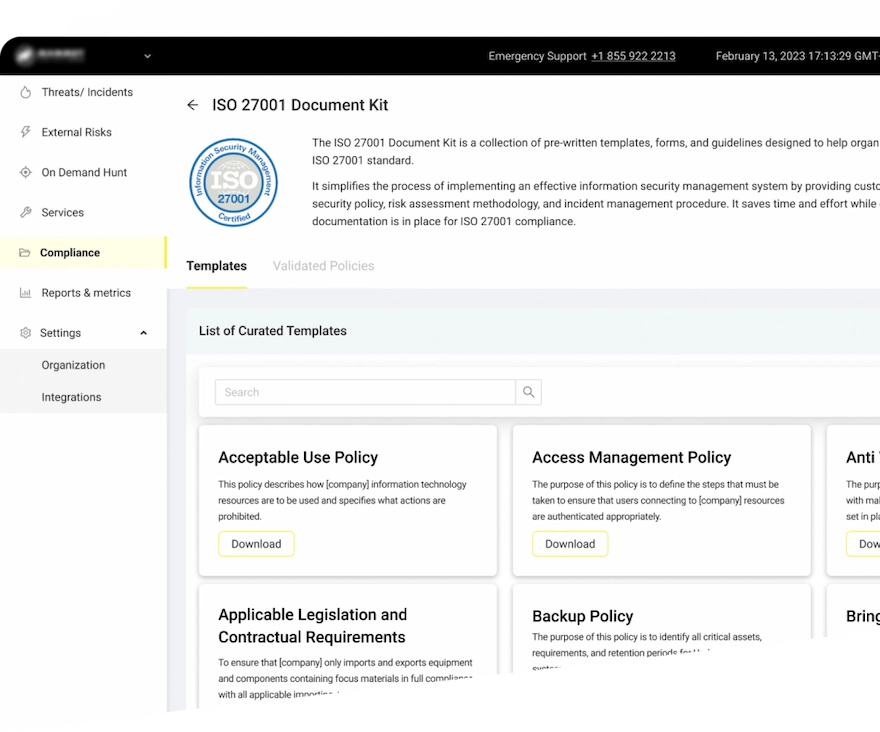Click Applicable Legislation and Contractual Requirements title
Screen dimensions: 880x732
click(313, 626)
